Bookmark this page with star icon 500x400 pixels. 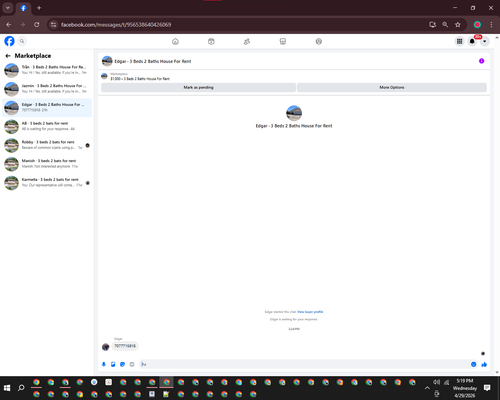click(458, 25)
